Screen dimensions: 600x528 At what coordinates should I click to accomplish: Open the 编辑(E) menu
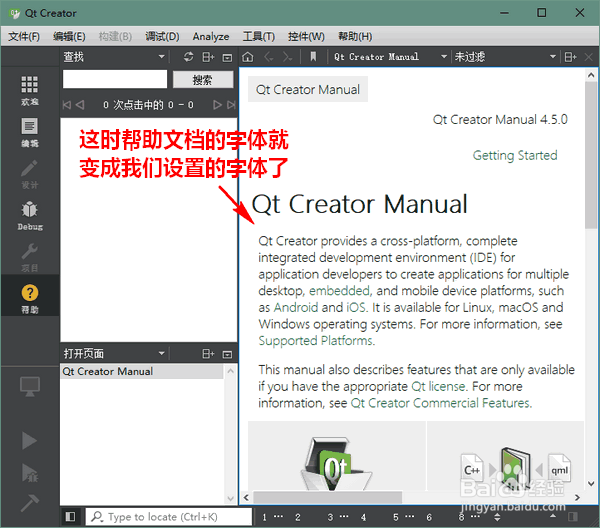tap(69, 36)
